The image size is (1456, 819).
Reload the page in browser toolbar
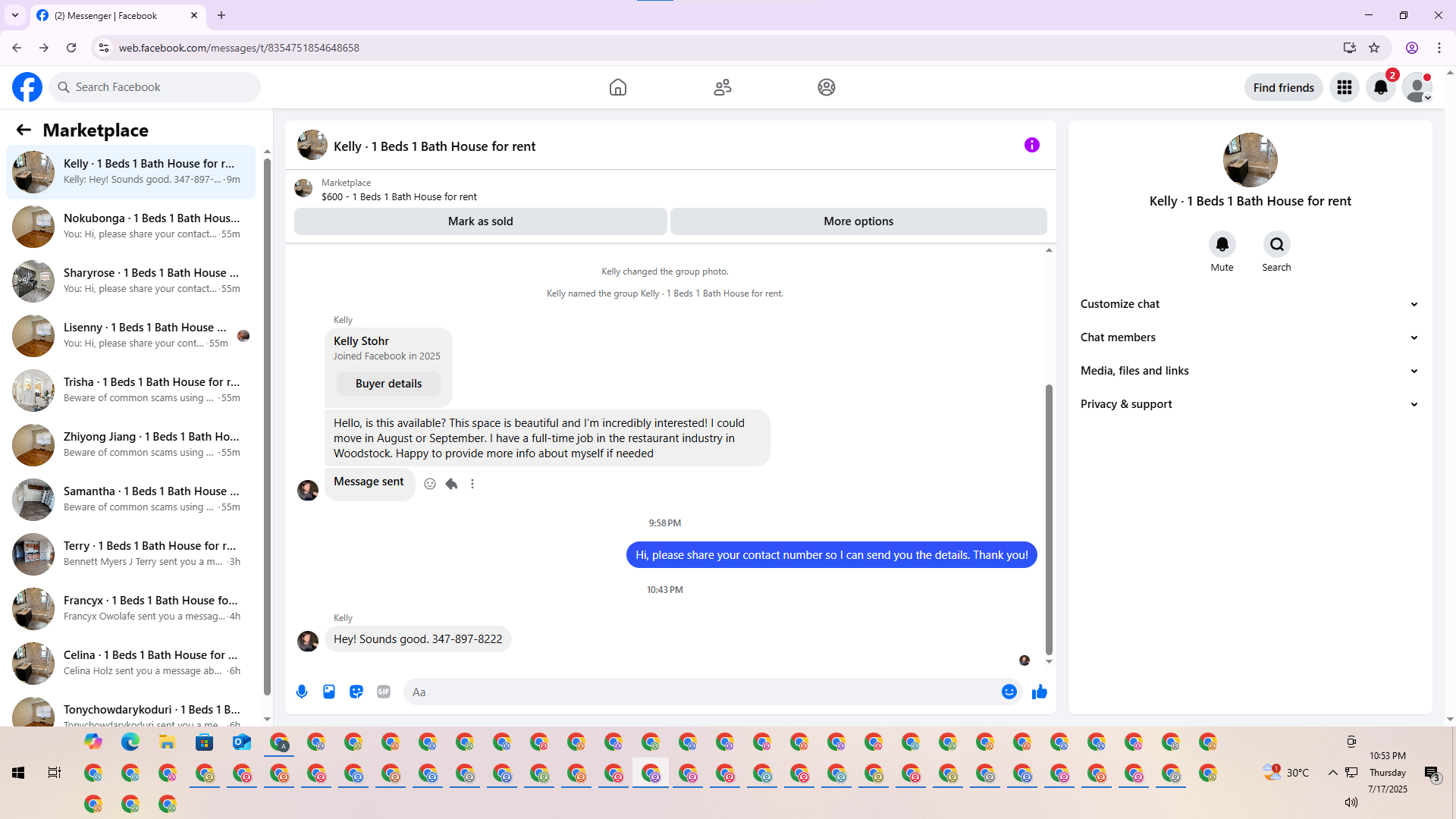point(71,48)
